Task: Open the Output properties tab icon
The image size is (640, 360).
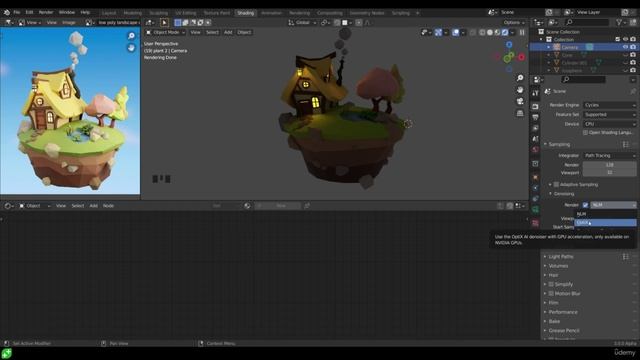Action: (535, 118)
